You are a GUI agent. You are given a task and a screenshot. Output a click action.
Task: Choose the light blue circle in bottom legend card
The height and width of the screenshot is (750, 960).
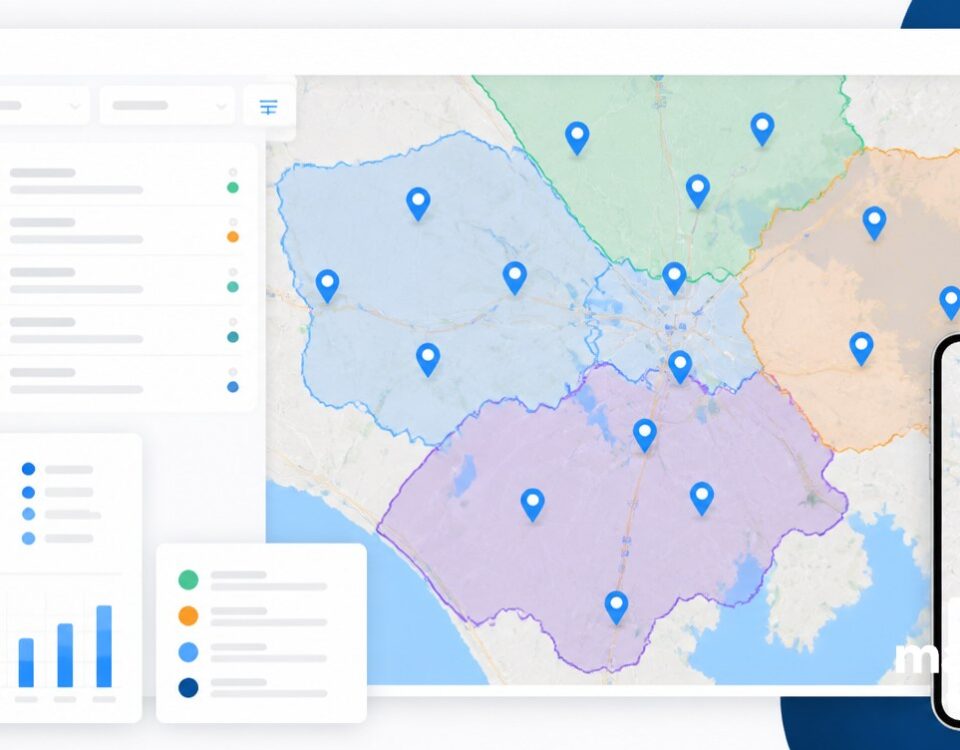tap(188, 651)
